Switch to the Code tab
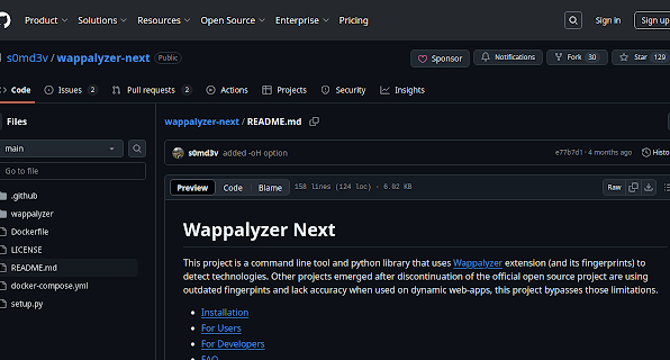This screenshot has height=360, width=670. (16, 90)
